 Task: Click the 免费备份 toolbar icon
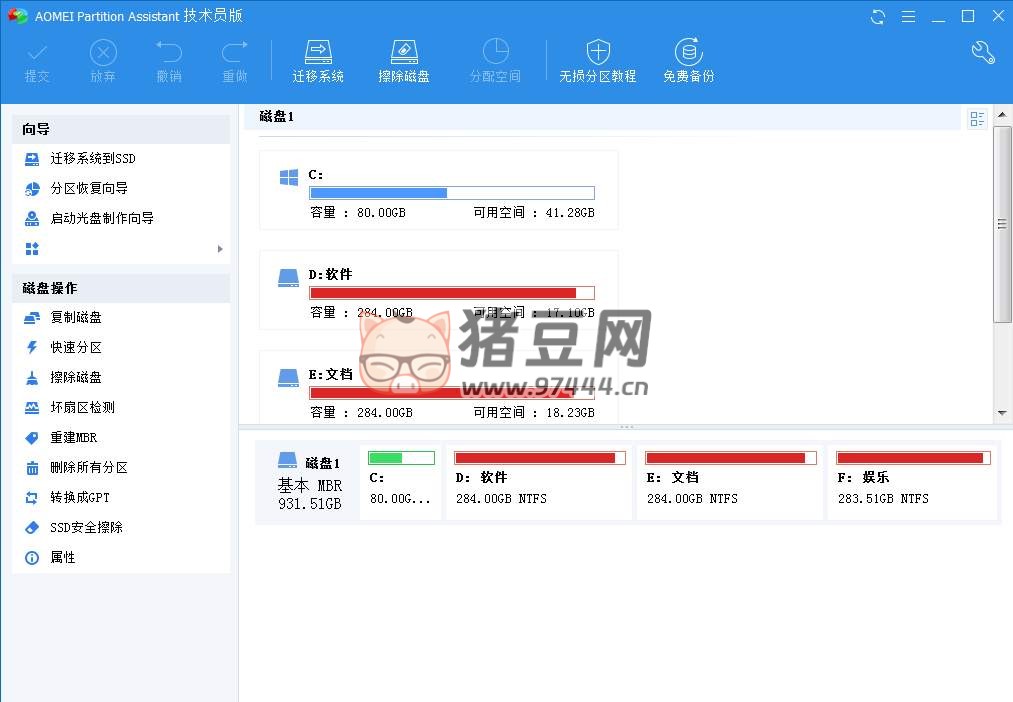[688, 52]
